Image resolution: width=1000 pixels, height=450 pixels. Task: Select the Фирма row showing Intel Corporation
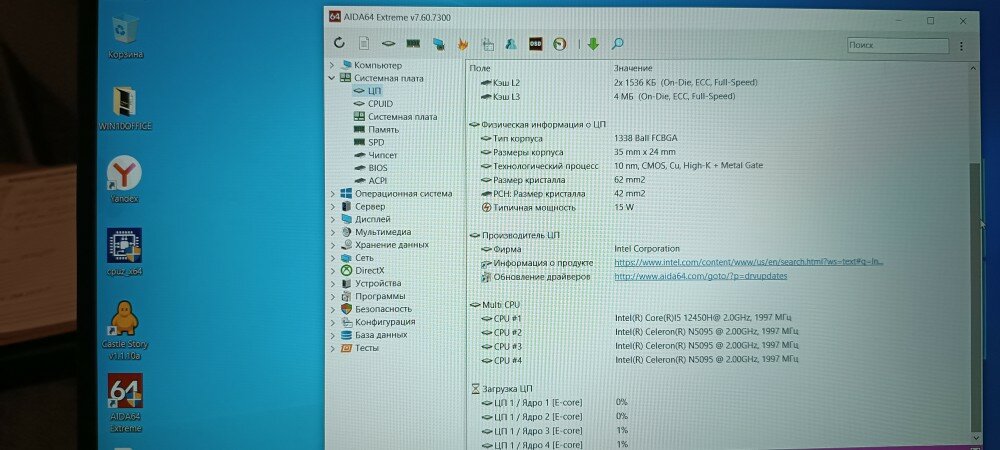point(582,249)
